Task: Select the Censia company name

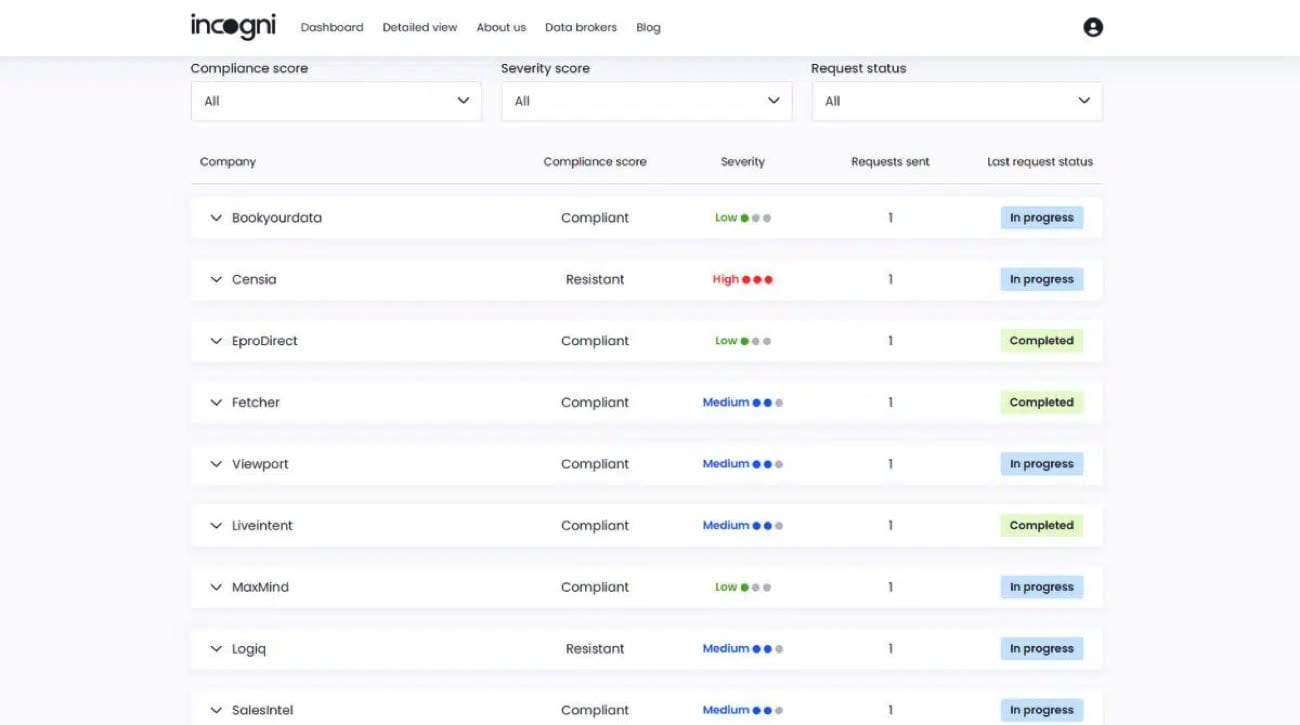Action: (x=254, y=280)
